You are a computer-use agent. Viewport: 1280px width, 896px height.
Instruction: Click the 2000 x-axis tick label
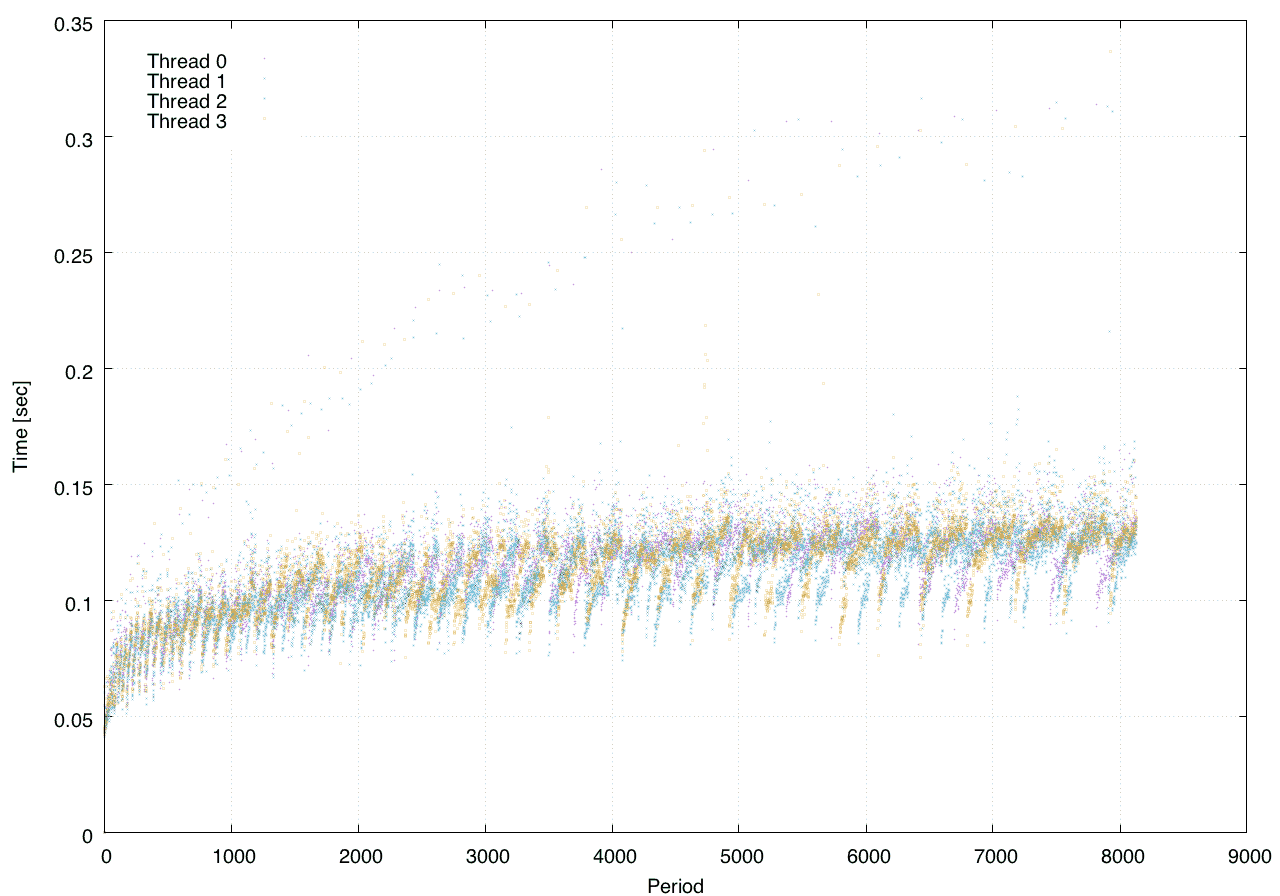(x=358, y=857)
